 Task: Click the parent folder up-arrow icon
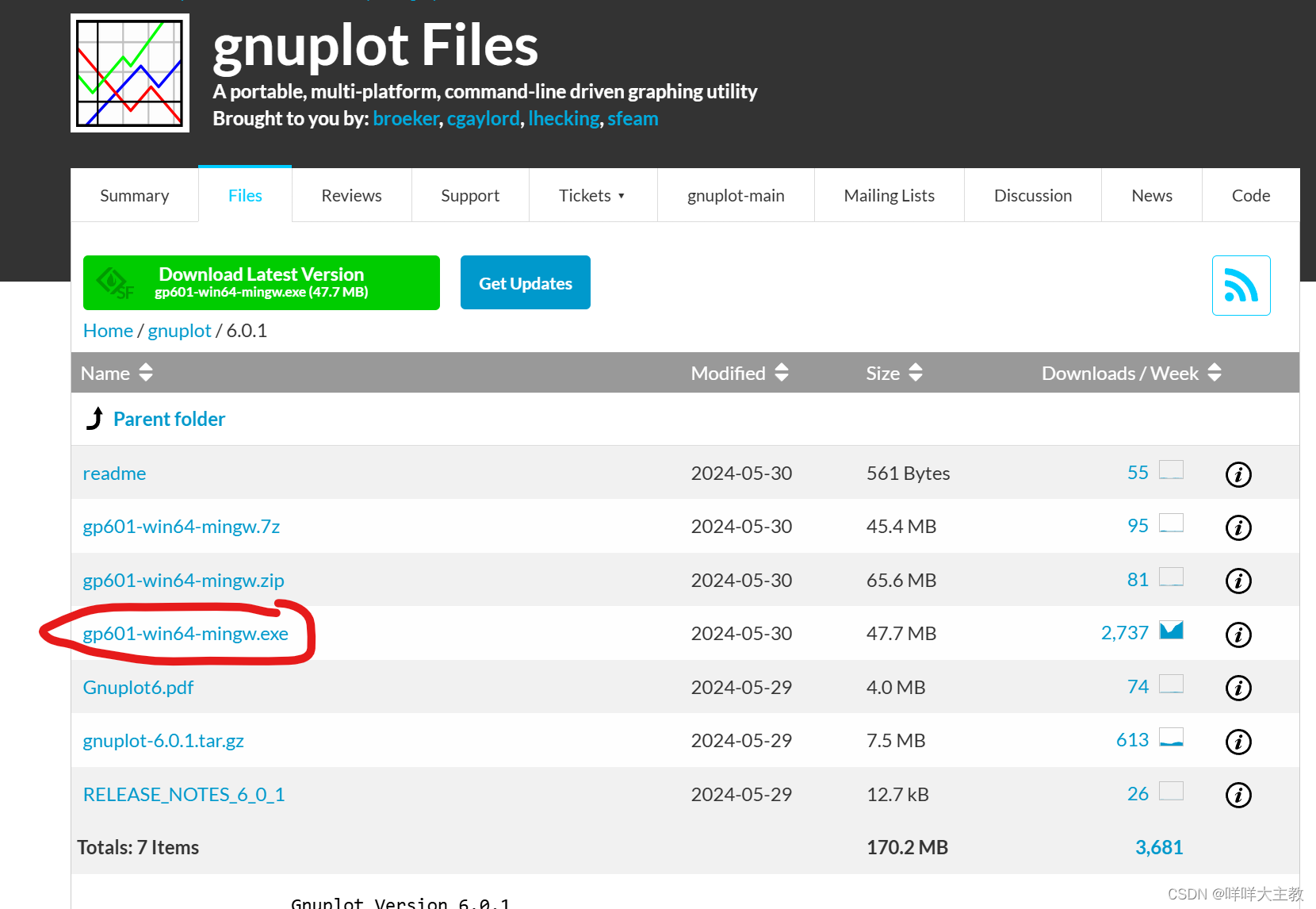coord(95,418)
